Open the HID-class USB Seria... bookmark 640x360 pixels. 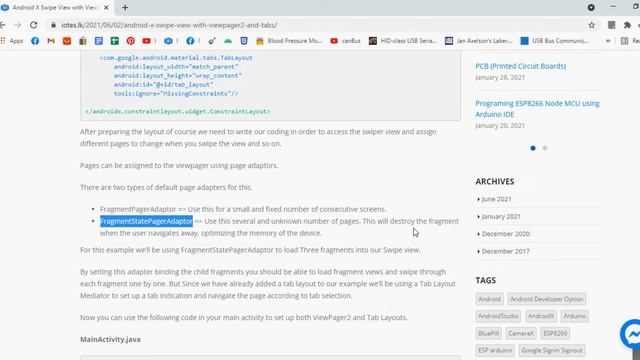click(402, 41)
